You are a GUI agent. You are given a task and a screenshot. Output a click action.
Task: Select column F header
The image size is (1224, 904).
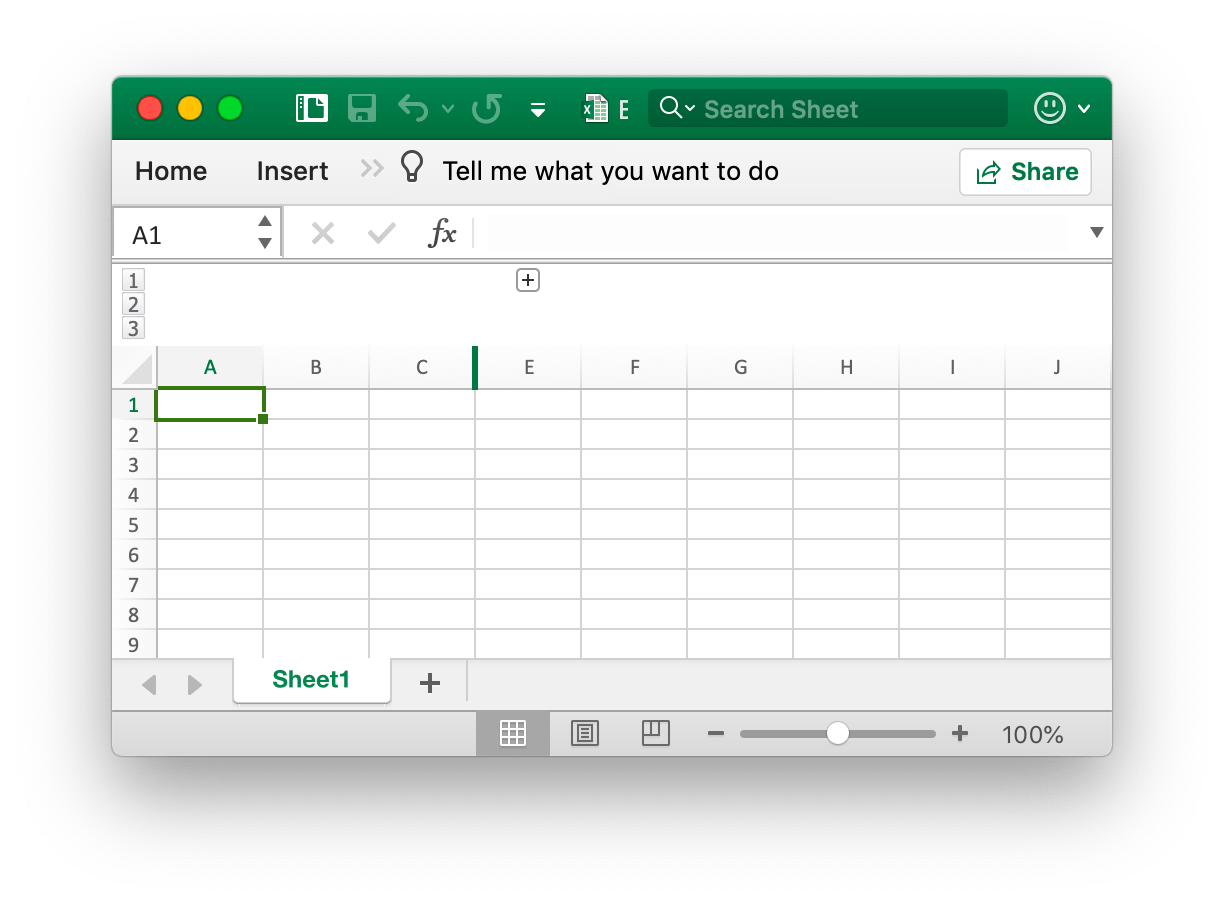coord(635,367)
